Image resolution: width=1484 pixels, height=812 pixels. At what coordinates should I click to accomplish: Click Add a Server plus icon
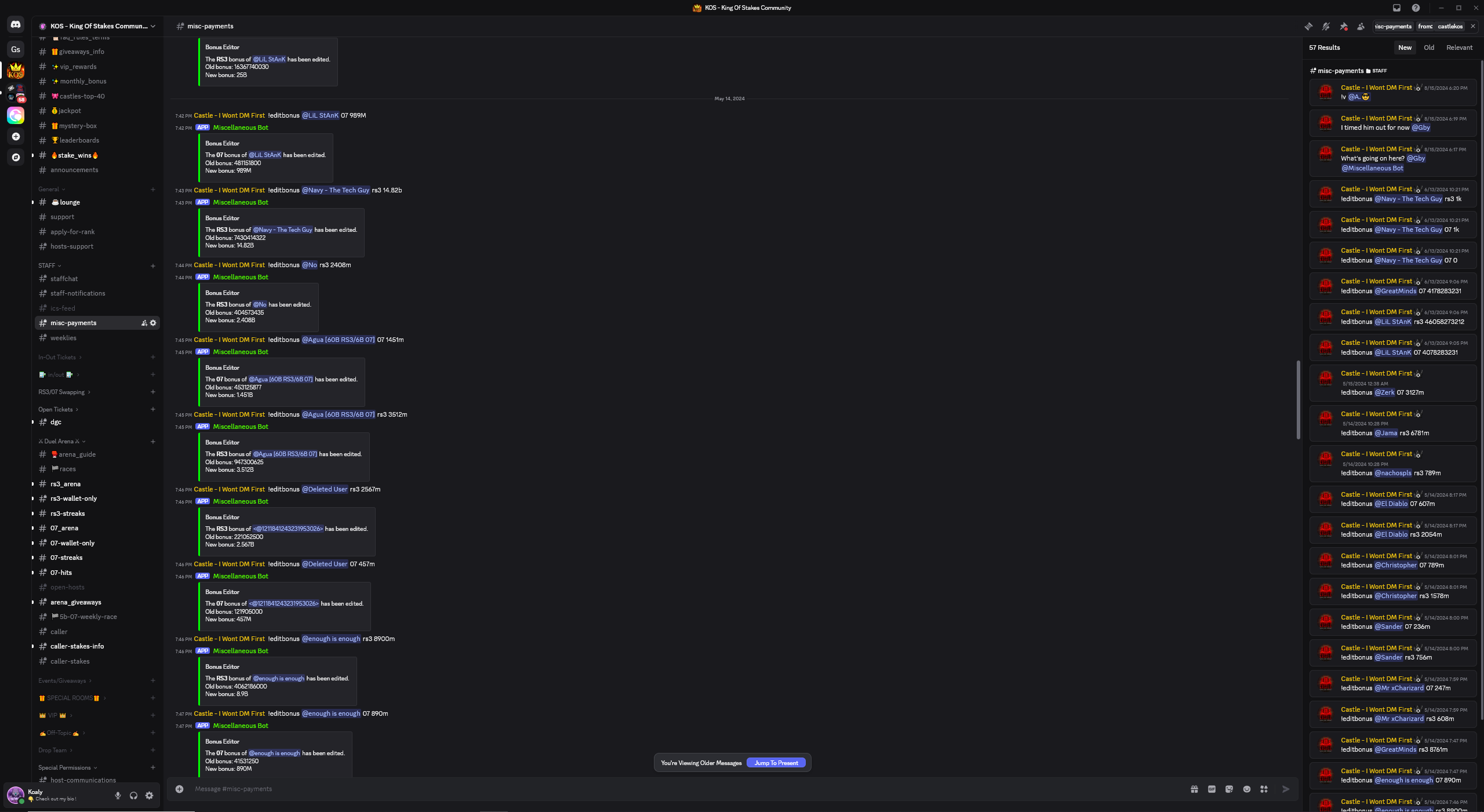pyautogui.click(x=16, y=137)
